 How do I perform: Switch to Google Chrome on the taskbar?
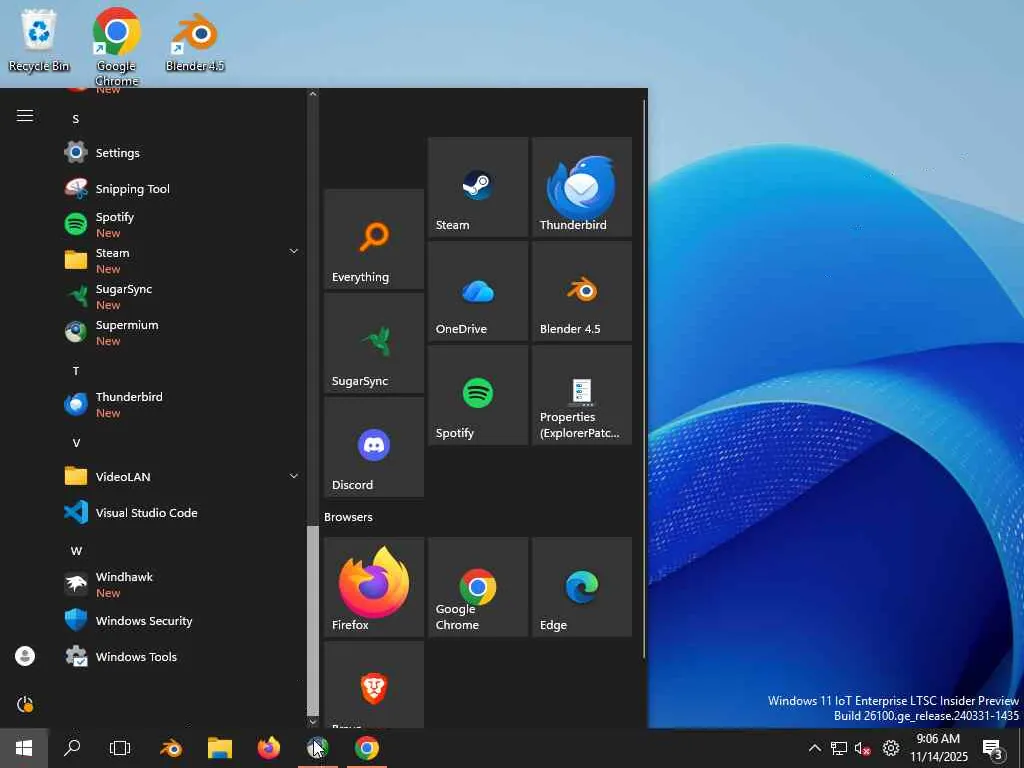click(x=367, y=748)
